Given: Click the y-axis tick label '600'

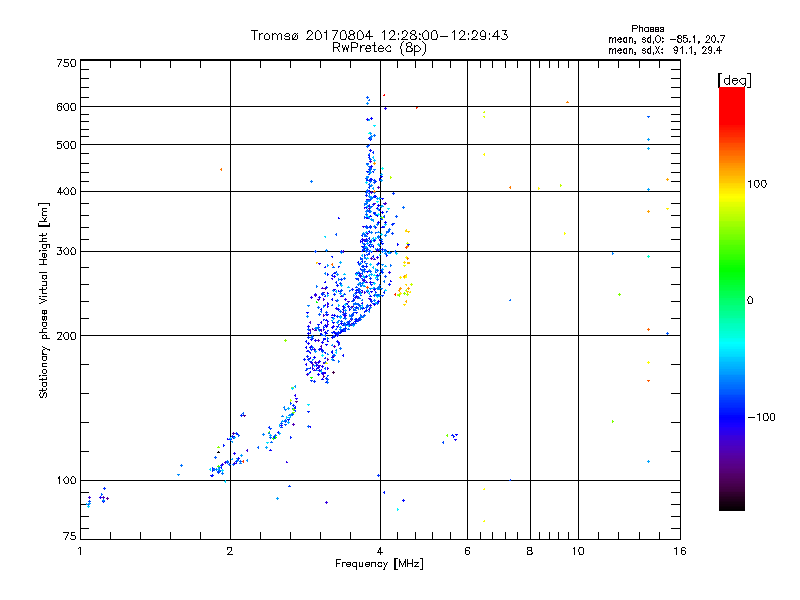Looking at the screenshot, I should (66, 107).
